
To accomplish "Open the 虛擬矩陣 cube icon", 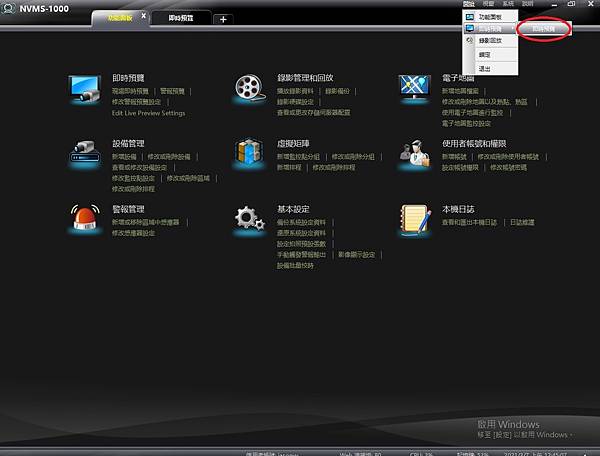I will point(249,153).
